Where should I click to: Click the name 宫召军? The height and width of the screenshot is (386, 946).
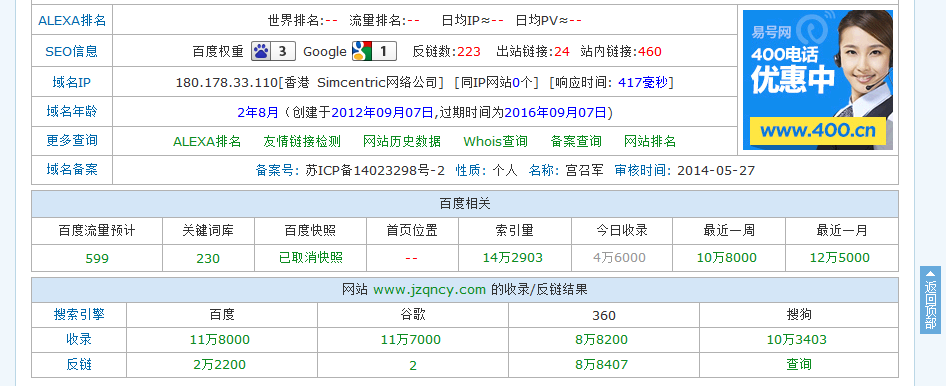pyautogui.click(x=584, y=171)
